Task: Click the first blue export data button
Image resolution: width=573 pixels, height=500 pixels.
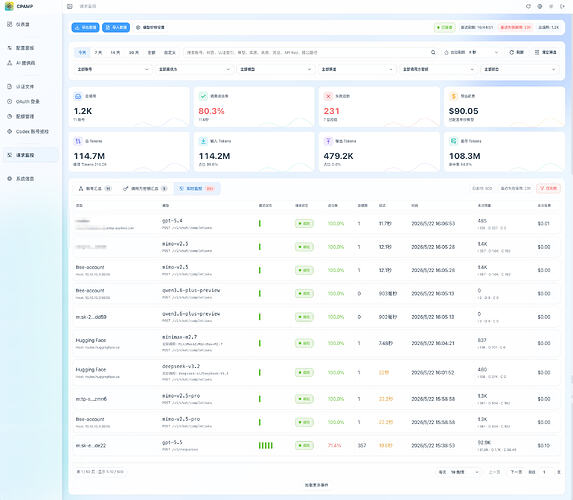Action: pyautogui.click(x=86, y=27)
